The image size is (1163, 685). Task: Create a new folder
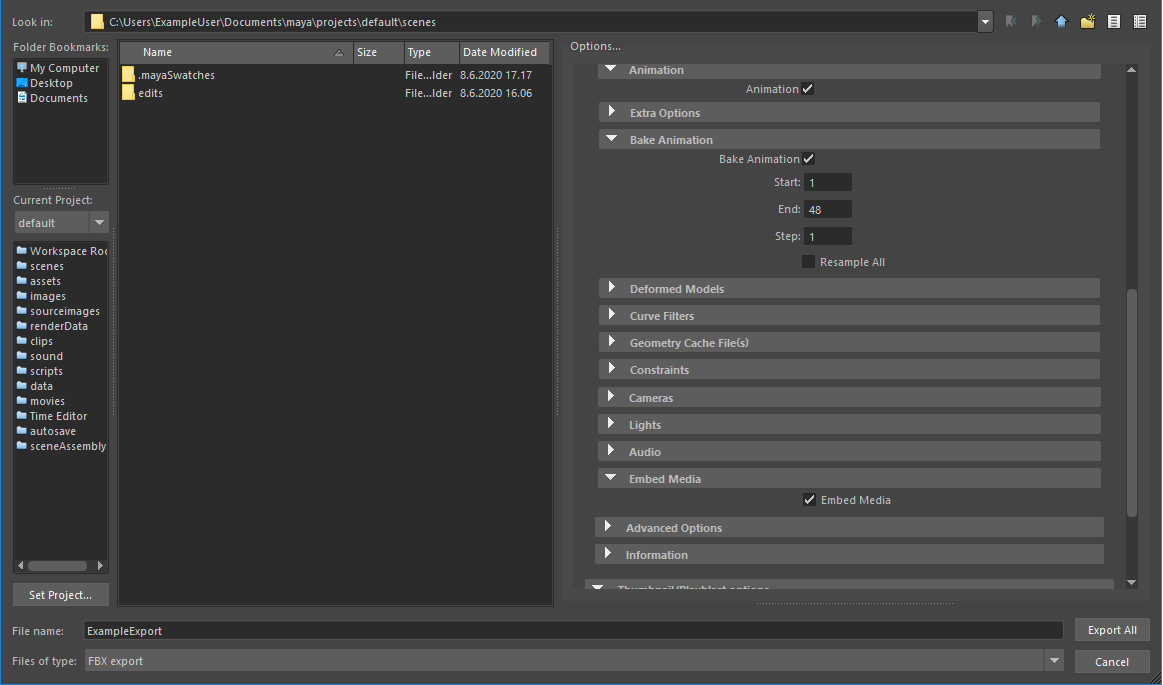tap(1087, 20)
